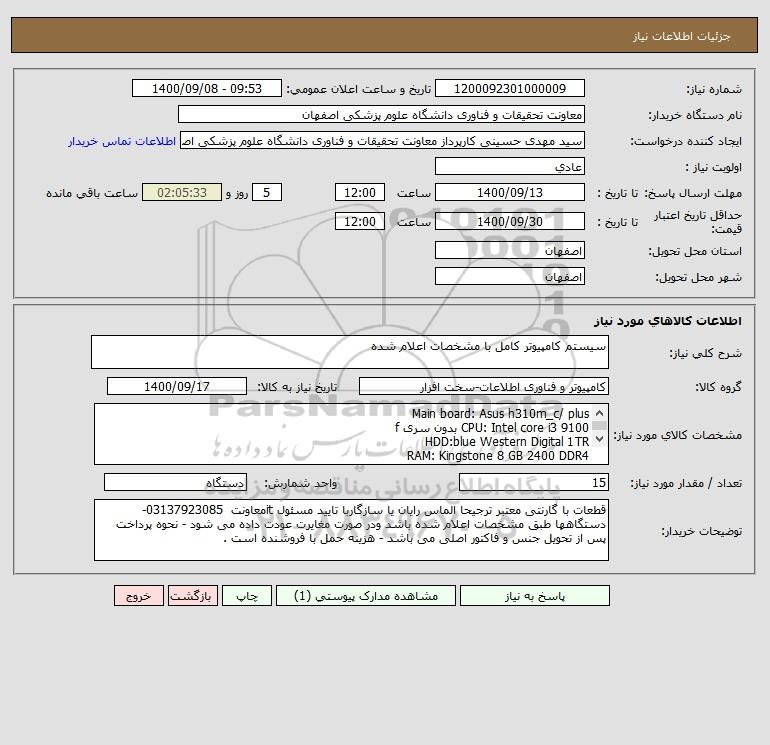Click the buyer notes text area
770x745 pixels.
tap(351, 530)
